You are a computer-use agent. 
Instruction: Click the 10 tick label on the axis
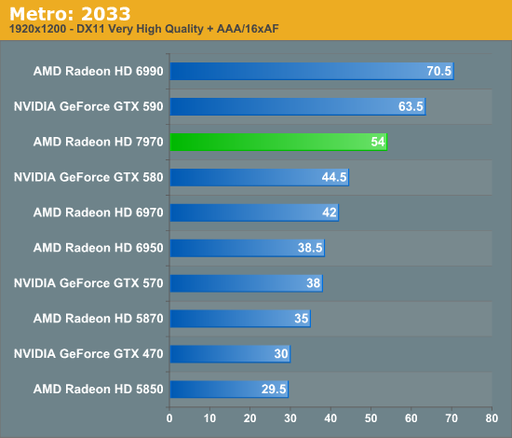[210, 418]
